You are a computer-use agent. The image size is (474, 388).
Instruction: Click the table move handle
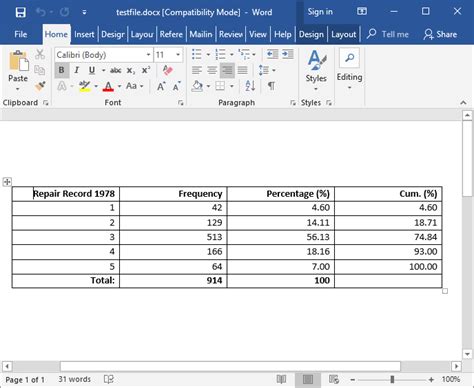point(7,182)
